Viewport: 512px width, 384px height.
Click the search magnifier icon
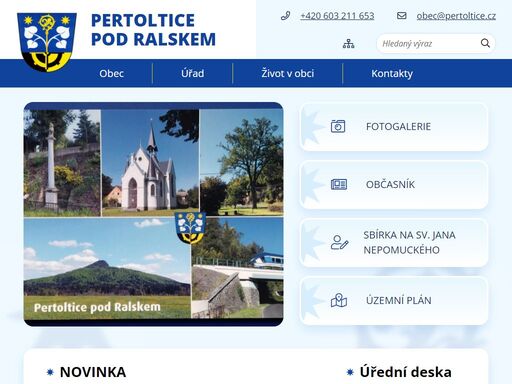tap(485, 43)
